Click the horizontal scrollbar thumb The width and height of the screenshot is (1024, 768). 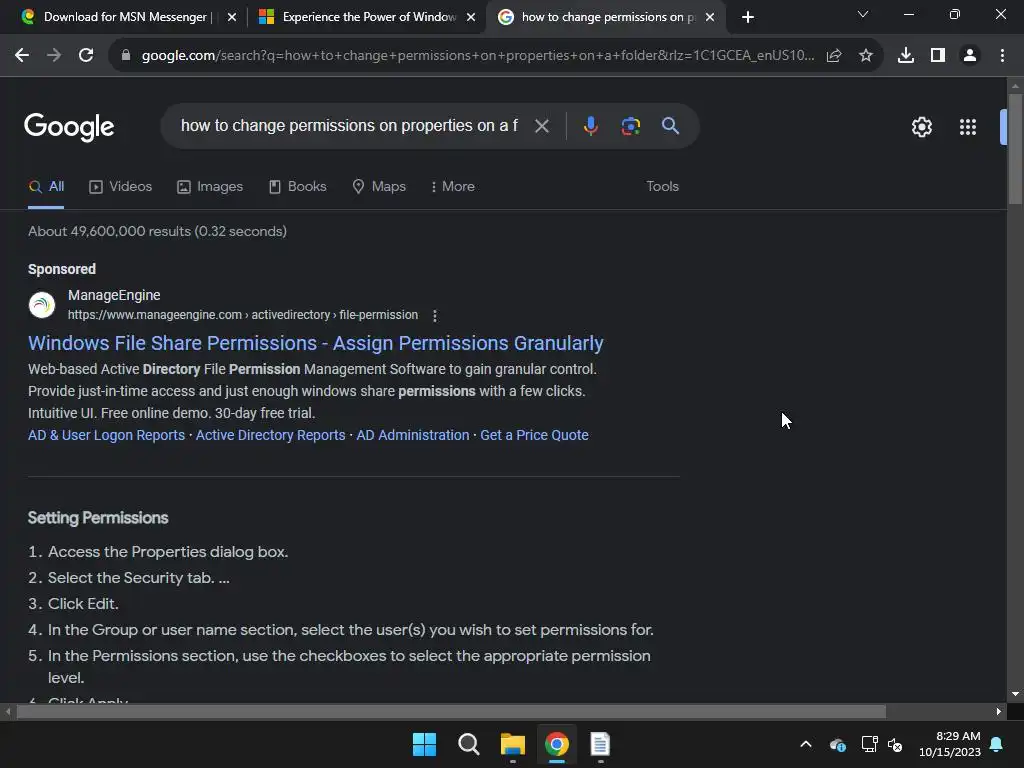tap(451, 712)
